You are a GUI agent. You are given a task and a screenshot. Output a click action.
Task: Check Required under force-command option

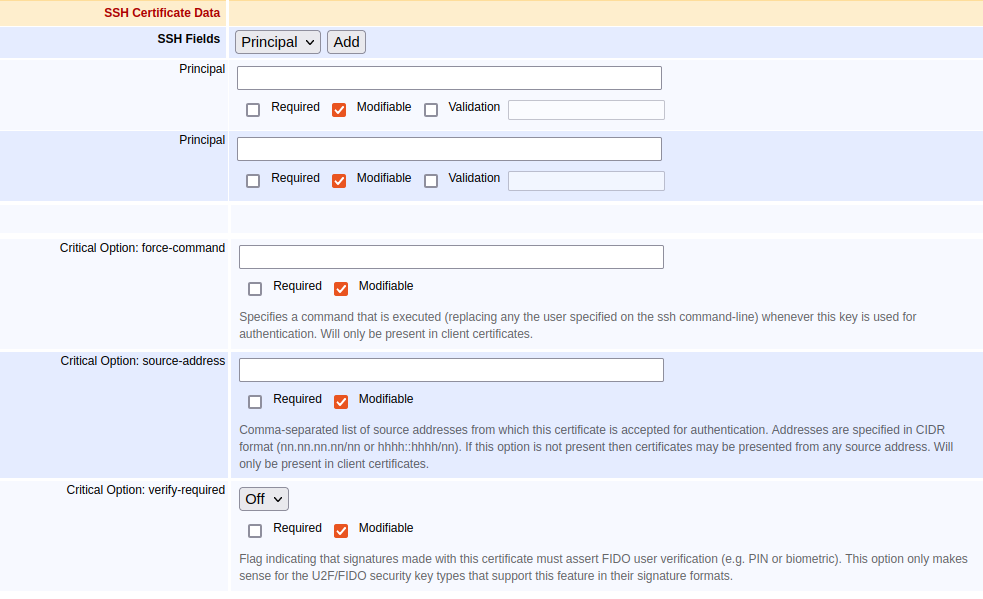(x=255, y=289)
